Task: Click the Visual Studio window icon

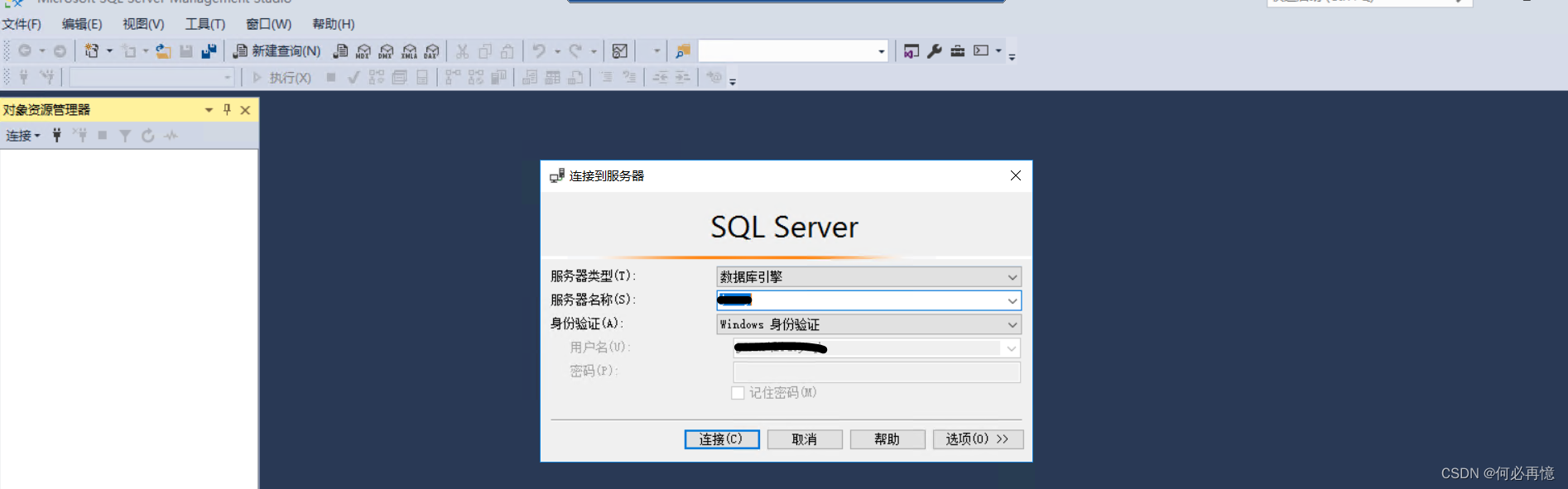Action: pos(911,51)
